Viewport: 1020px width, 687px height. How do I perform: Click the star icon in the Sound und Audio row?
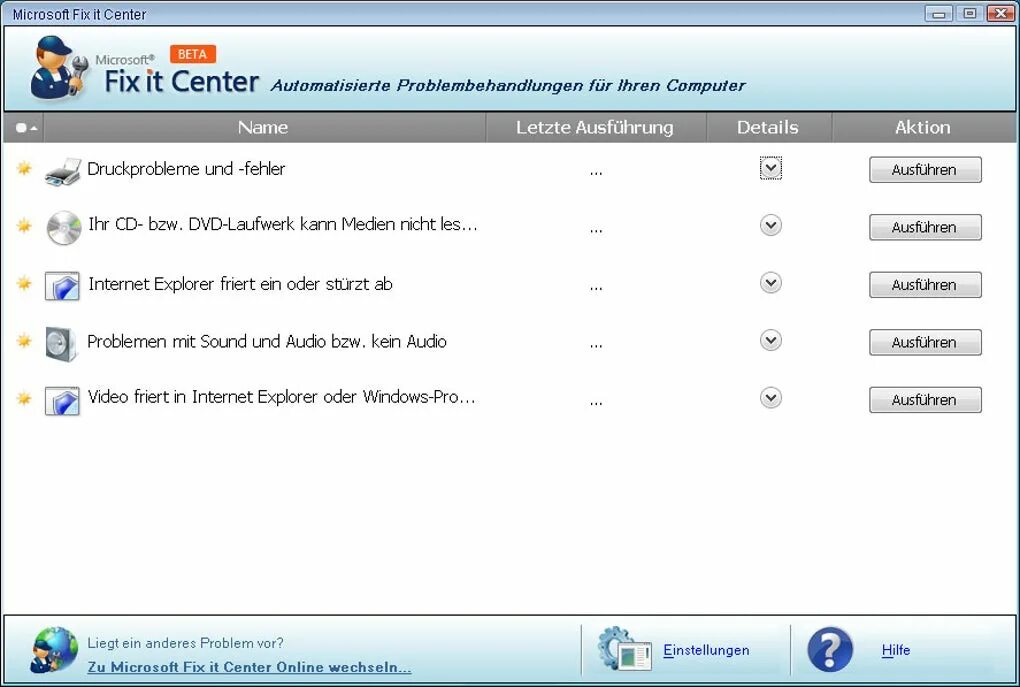pos(24,340)
